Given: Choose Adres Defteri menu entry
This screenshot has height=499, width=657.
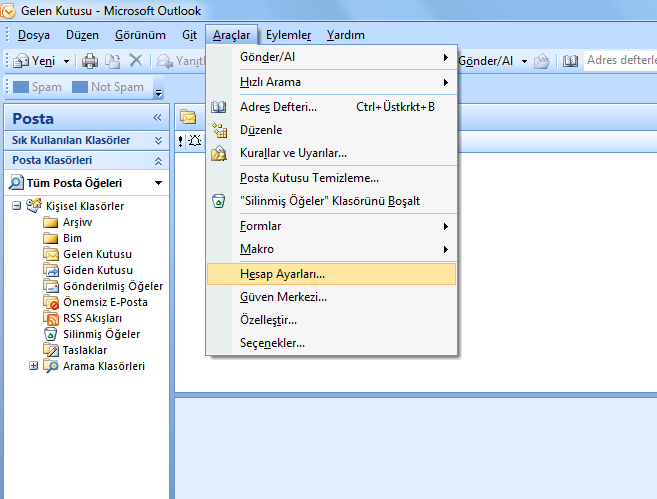Looking at the screenshot, I should (331, 107).
